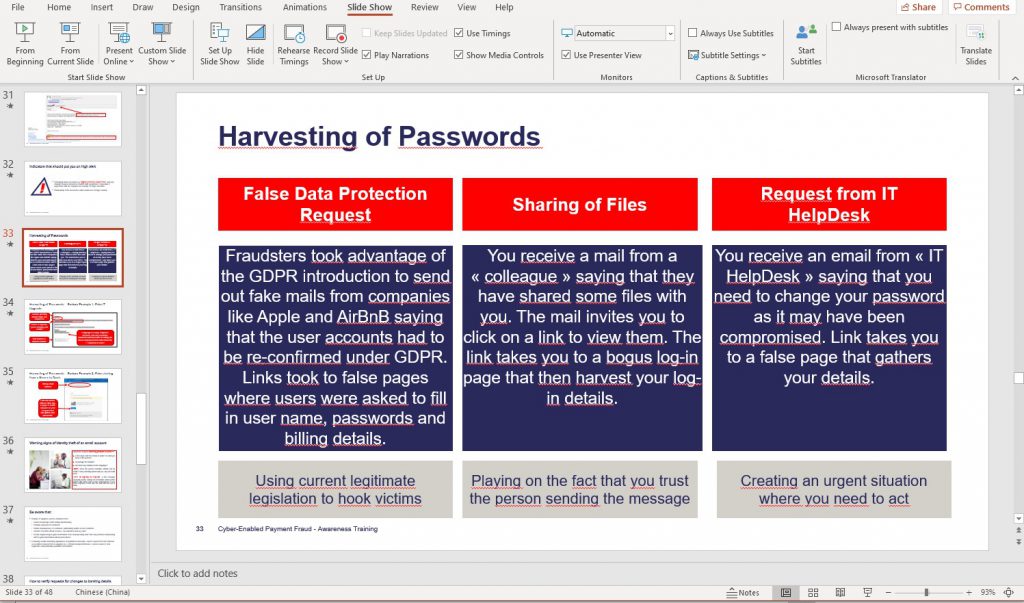
Task: Click Start Subtitles icon
Action: click(806, 44)
